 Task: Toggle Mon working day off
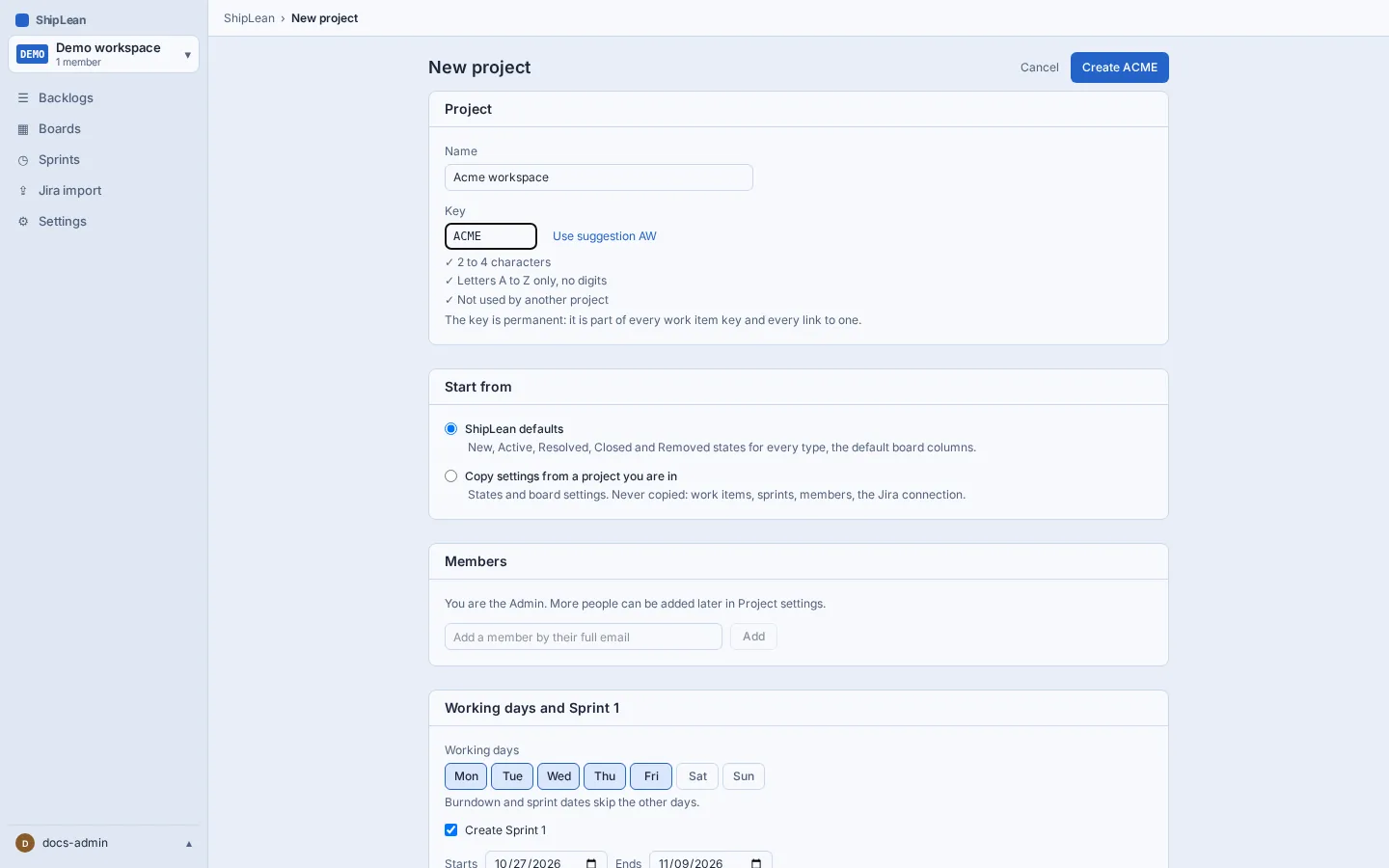466,776
